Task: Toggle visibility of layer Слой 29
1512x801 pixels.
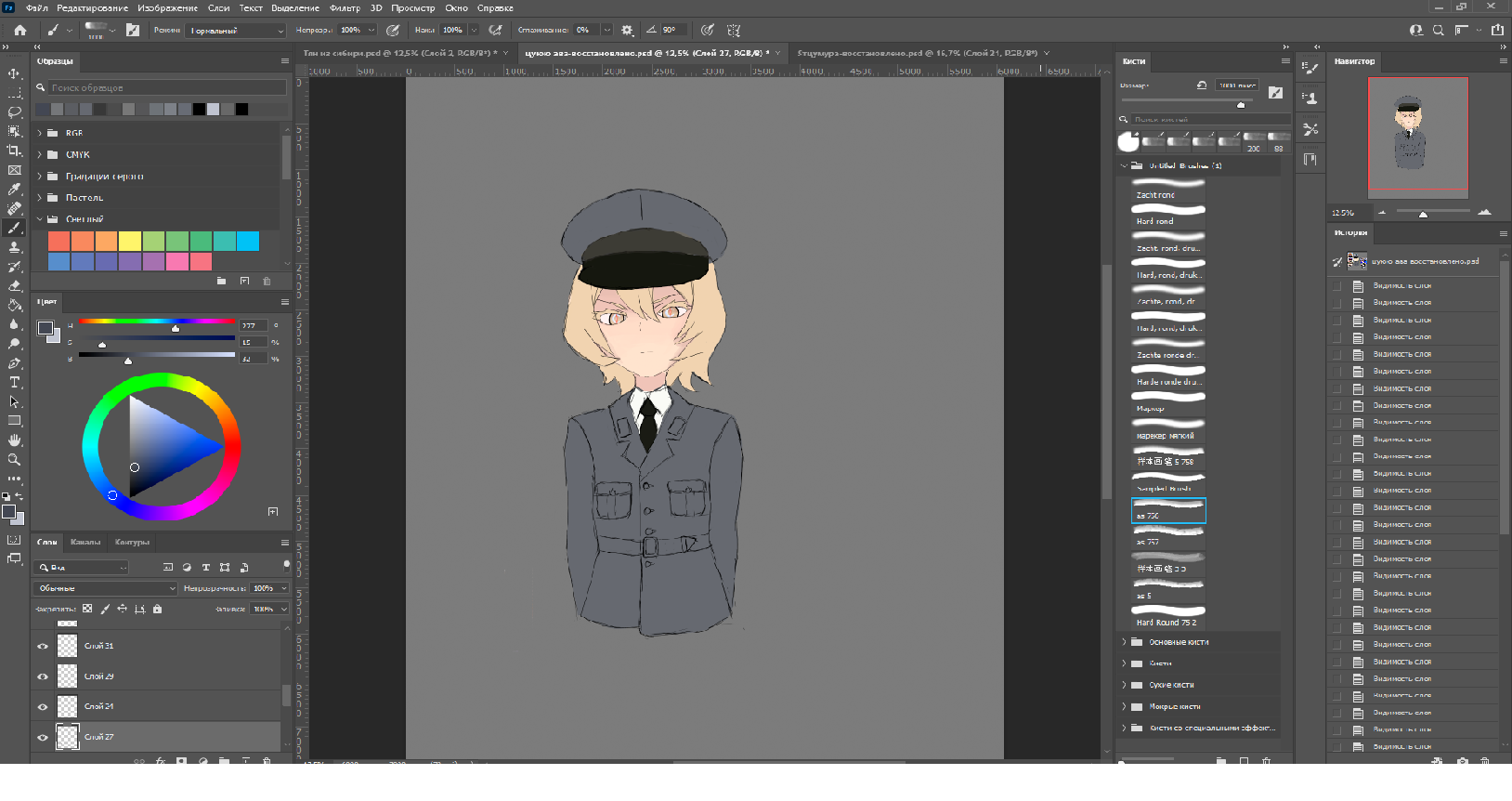Action: tap(43, 676)
